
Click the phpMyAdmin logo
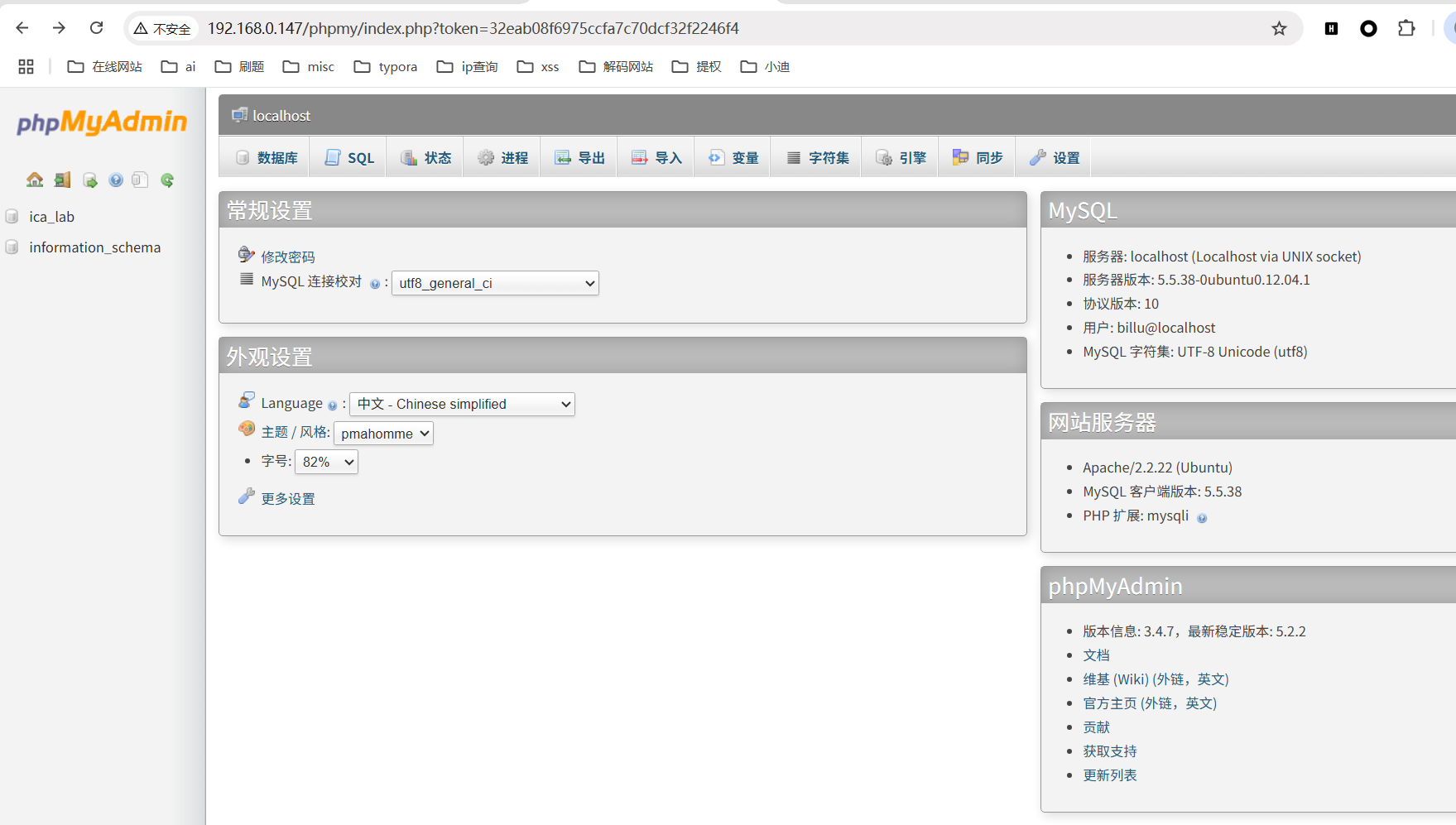102,122
